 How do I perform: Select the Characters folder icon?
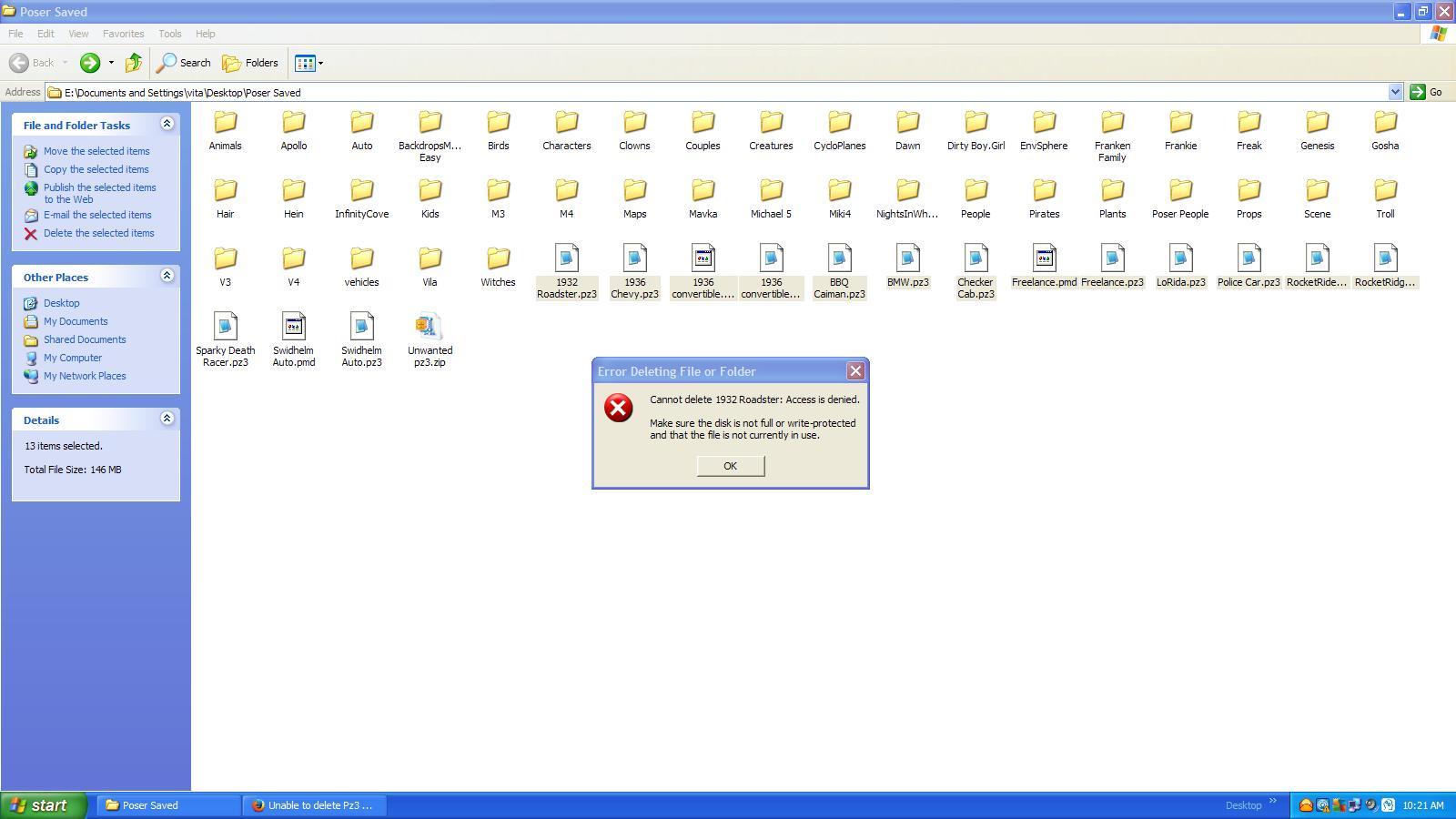pos(566,122)
